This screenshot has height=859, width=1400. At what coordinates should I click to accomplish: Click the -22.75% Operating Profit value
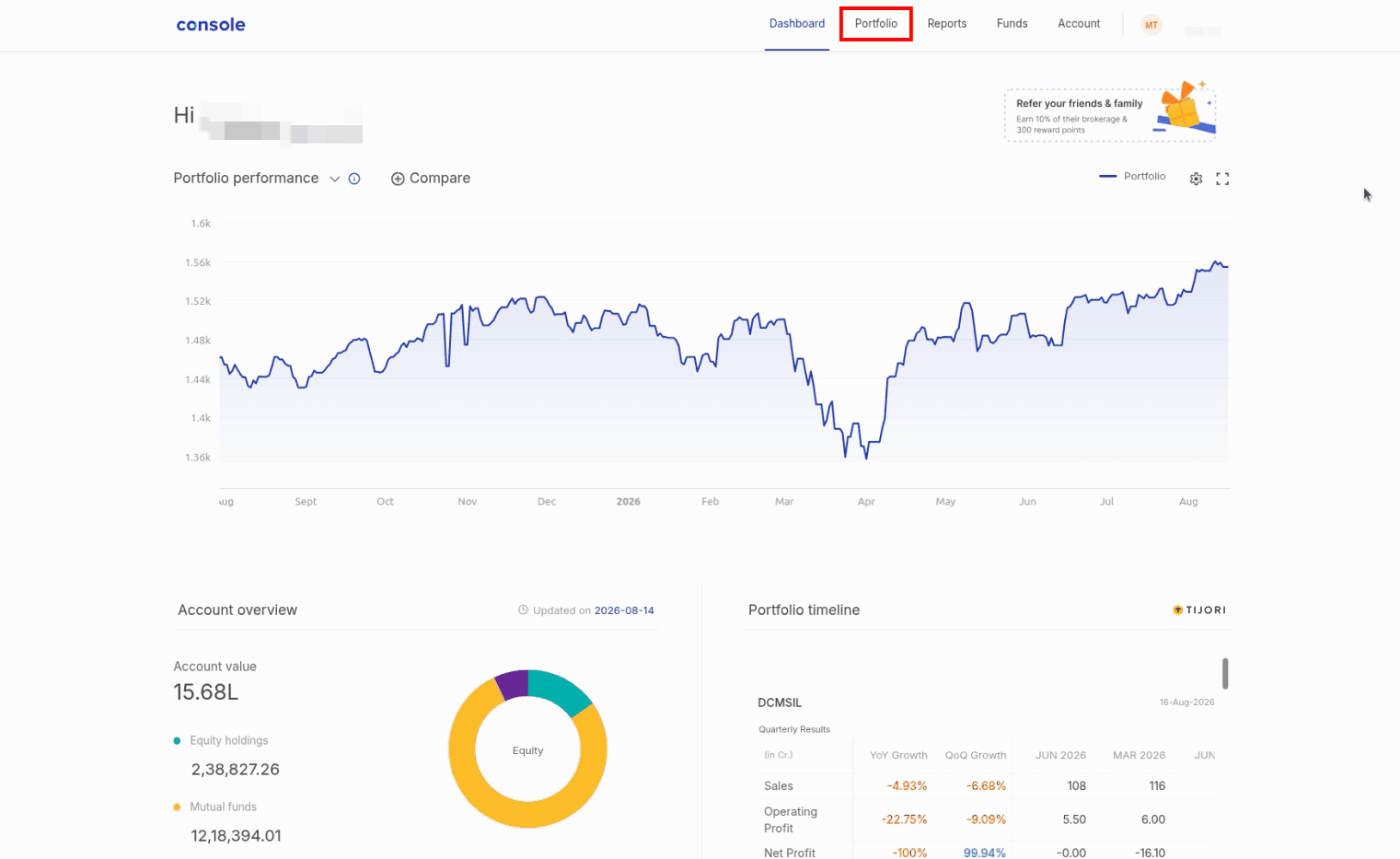[904, 819]
